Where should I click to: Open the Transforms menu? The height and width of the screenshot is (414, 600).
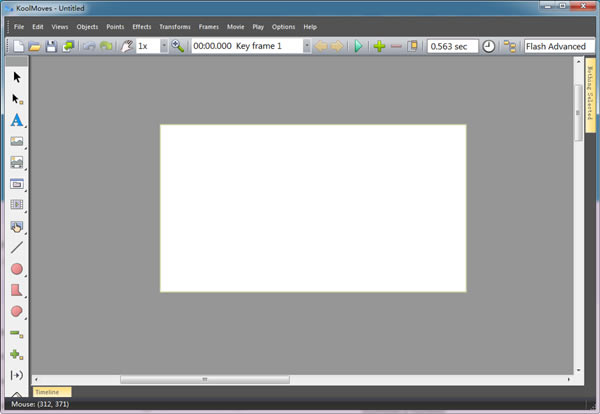point(175,27)
